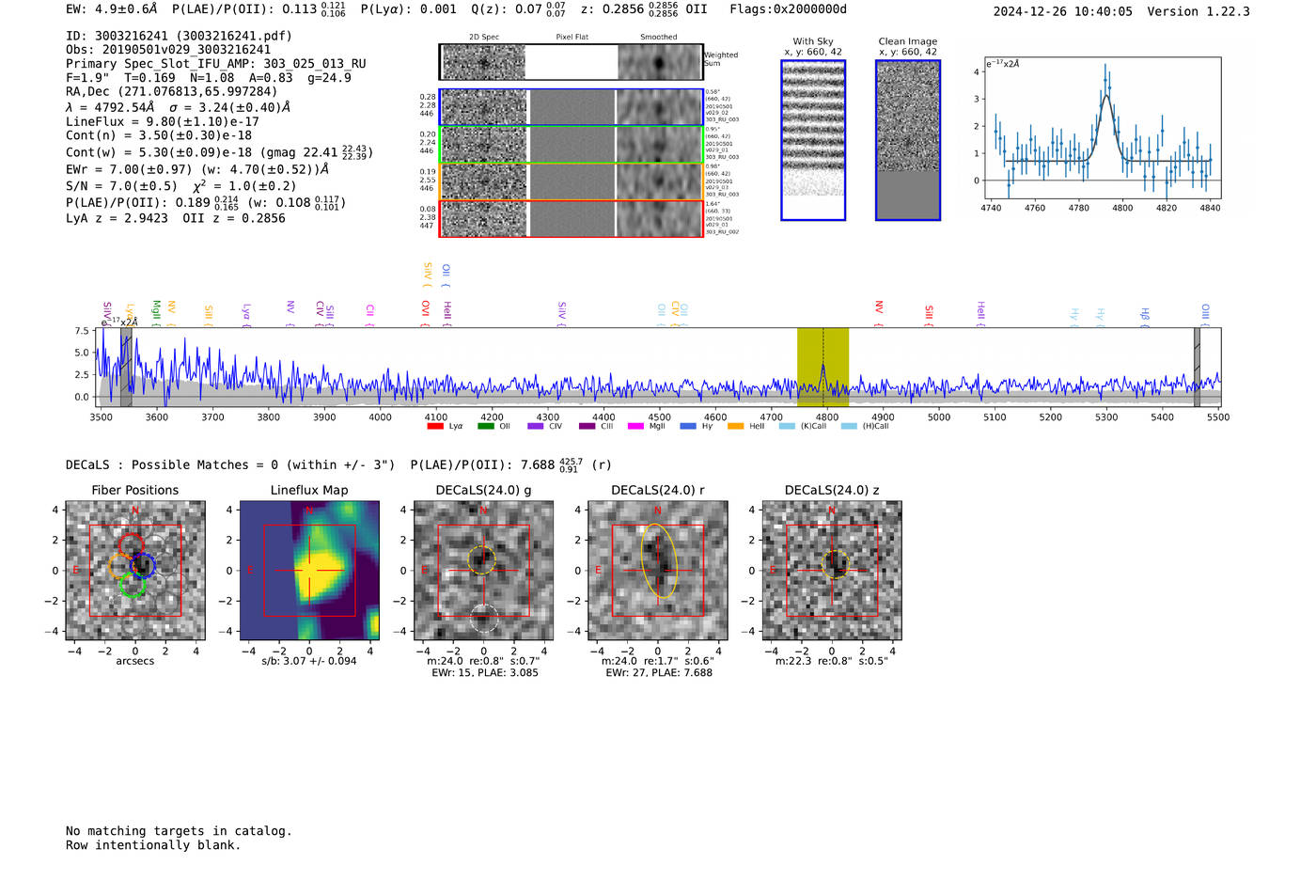This screenshot has width=1316, height=896.
Task: Open the DECaLS(24.0) r image
Action: (x=657, y=571)
